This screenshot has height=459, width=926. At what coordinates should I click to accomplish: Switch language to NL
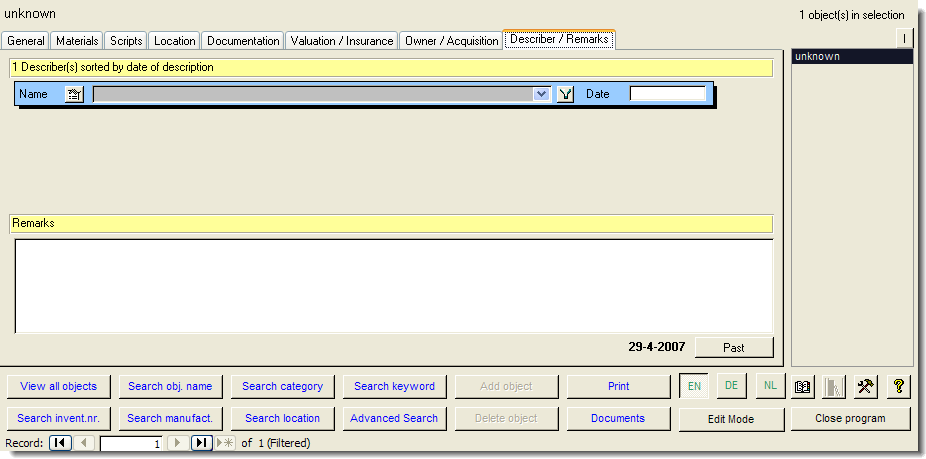[769, 386]
